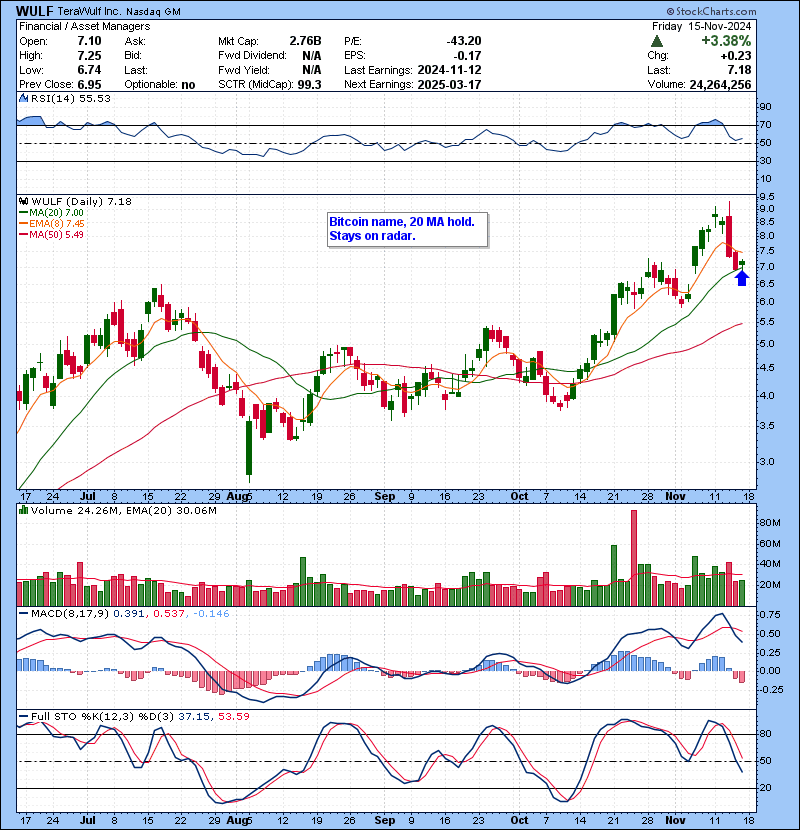This screenshot has width=800, height=830.
Task: Click the 9.5 price axis label
Action: point(766,197)
